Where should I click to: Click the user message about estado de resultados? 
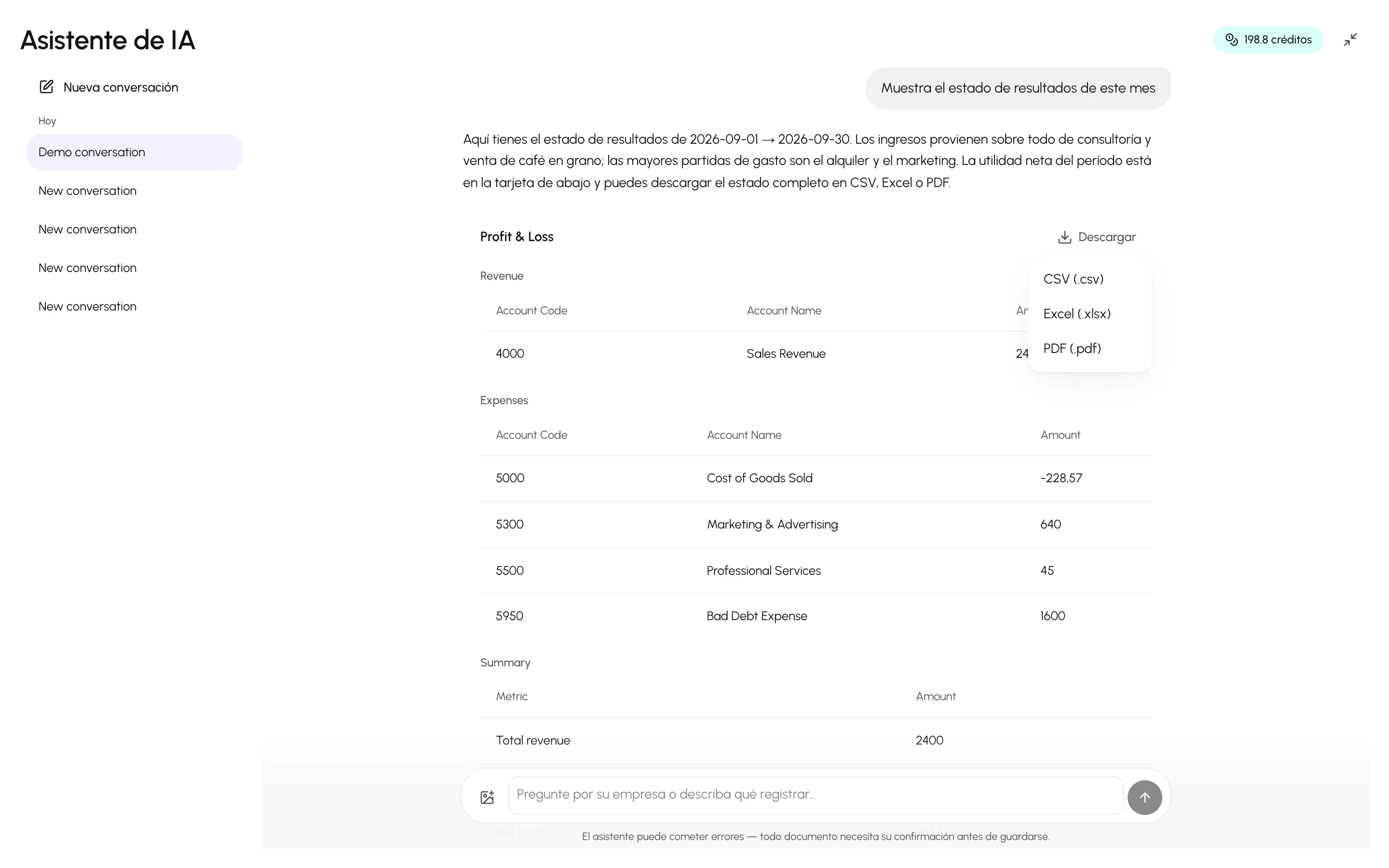click(1018, 88)
